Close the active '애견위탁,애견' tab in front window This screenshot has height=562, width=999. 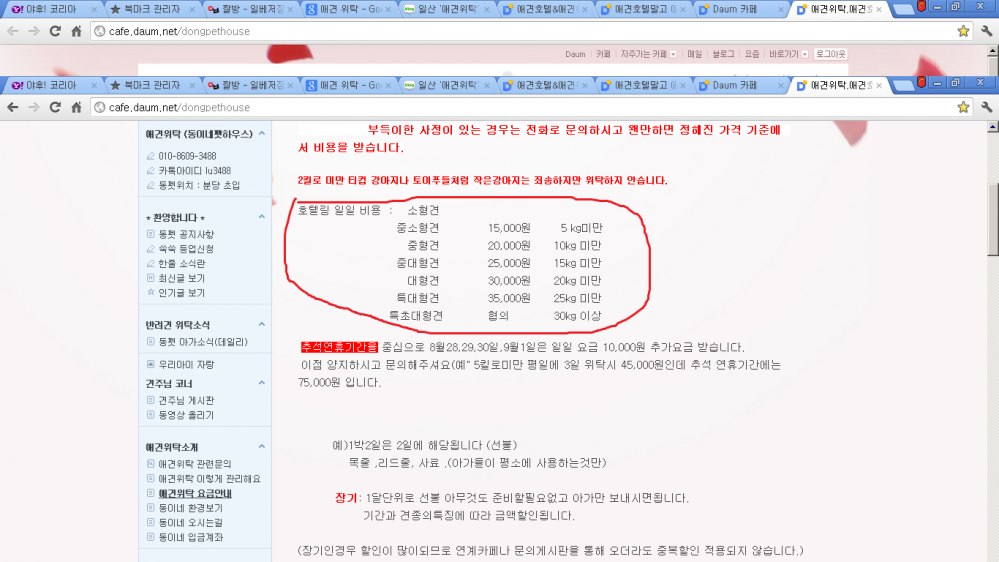pyautogui.click(x=879, y=85)
